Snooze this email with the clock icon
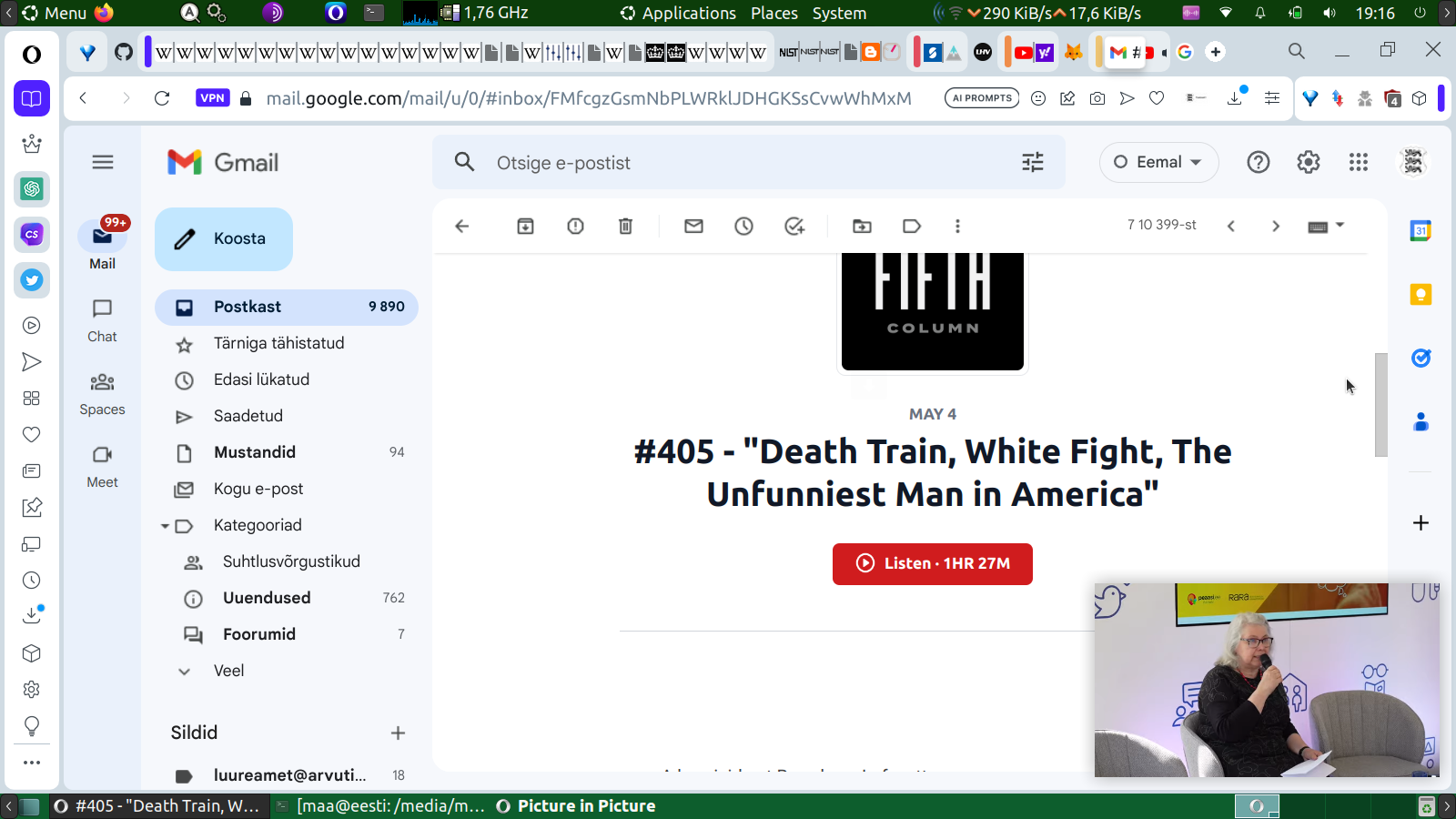This screenshot has height=819, width=1456. pyautogui.click(x=743, y=226)
